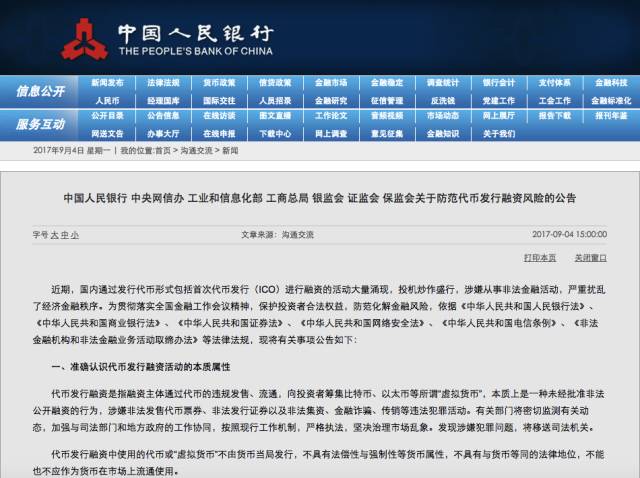Screen dimensions: 640x478
Task: Navigate to 报刊年鉴
Action: (x=611, y=116)
